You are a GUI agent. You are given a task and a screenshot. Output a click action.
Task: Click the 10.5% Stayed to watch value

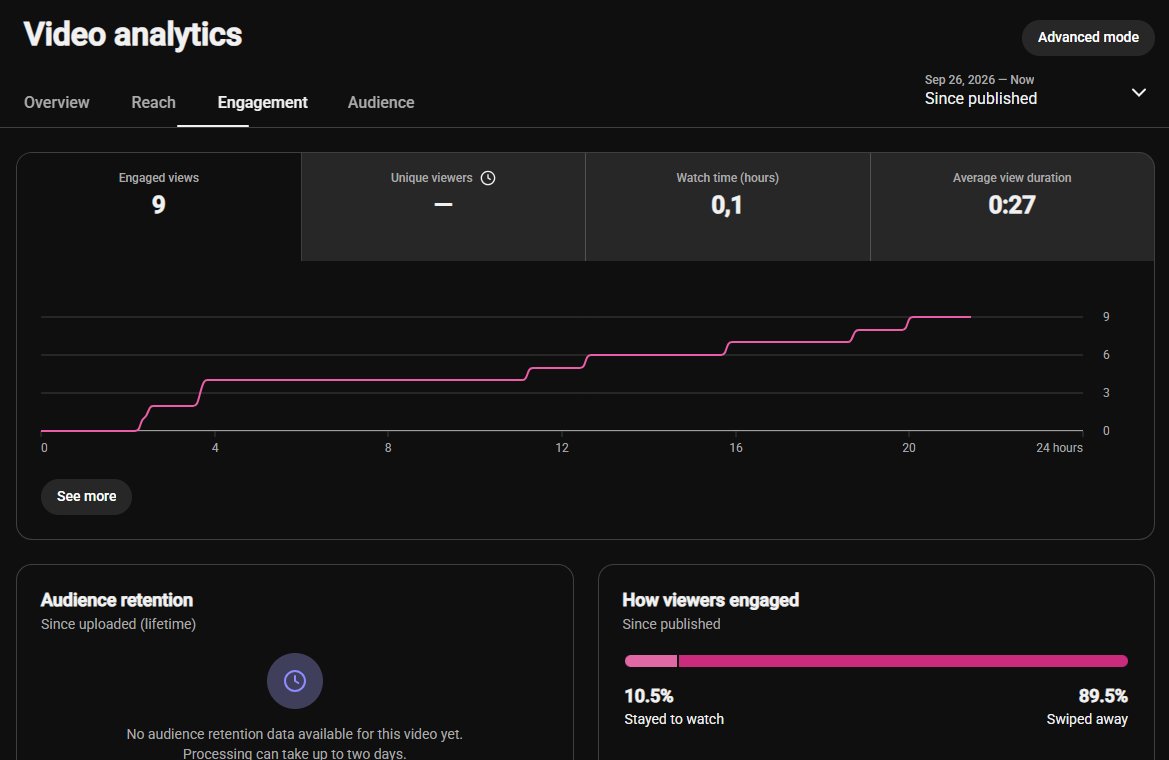649,696
